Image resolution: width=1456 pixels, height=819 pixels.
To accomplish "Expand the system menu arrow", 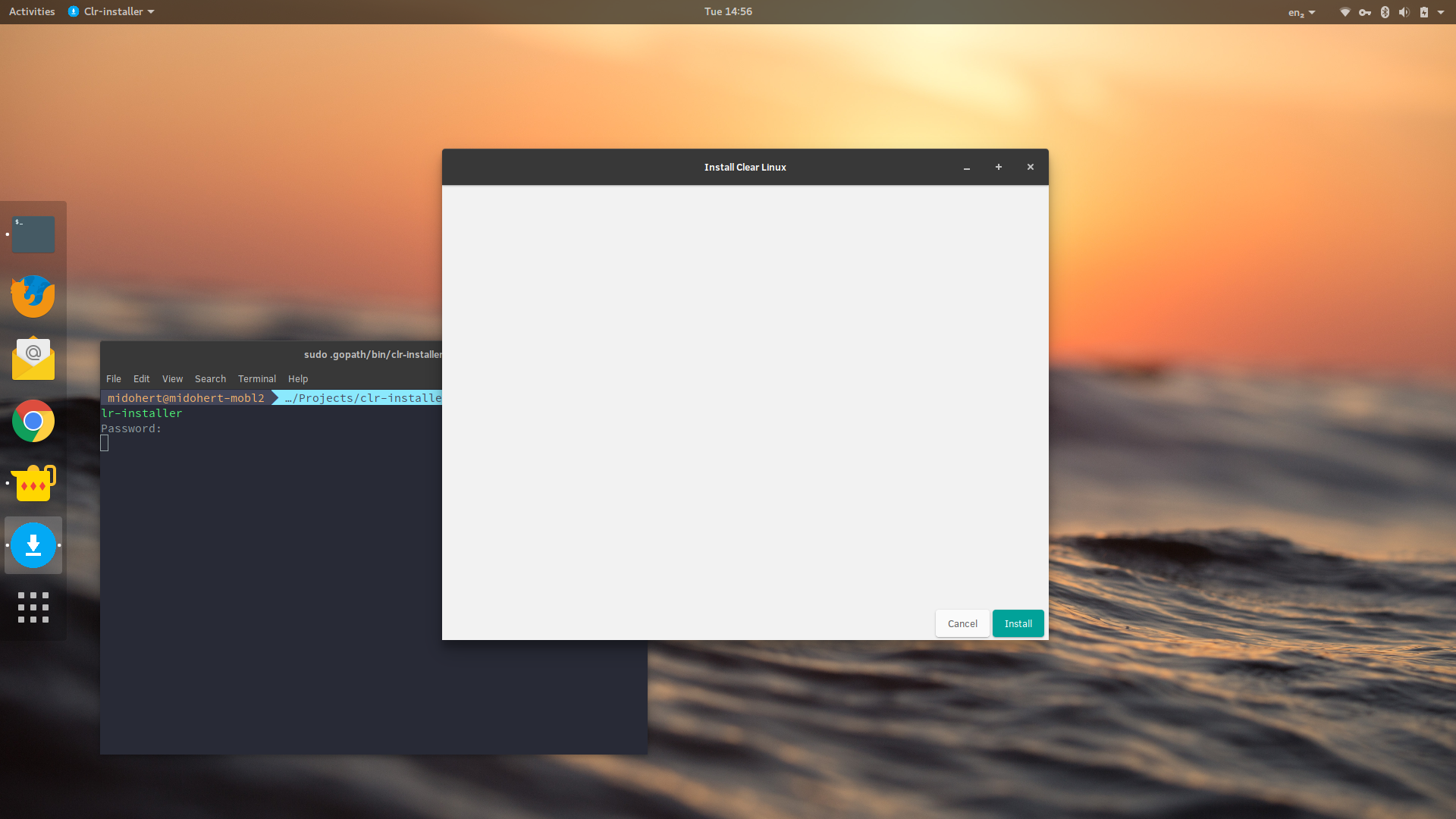I will (1441, 12).
